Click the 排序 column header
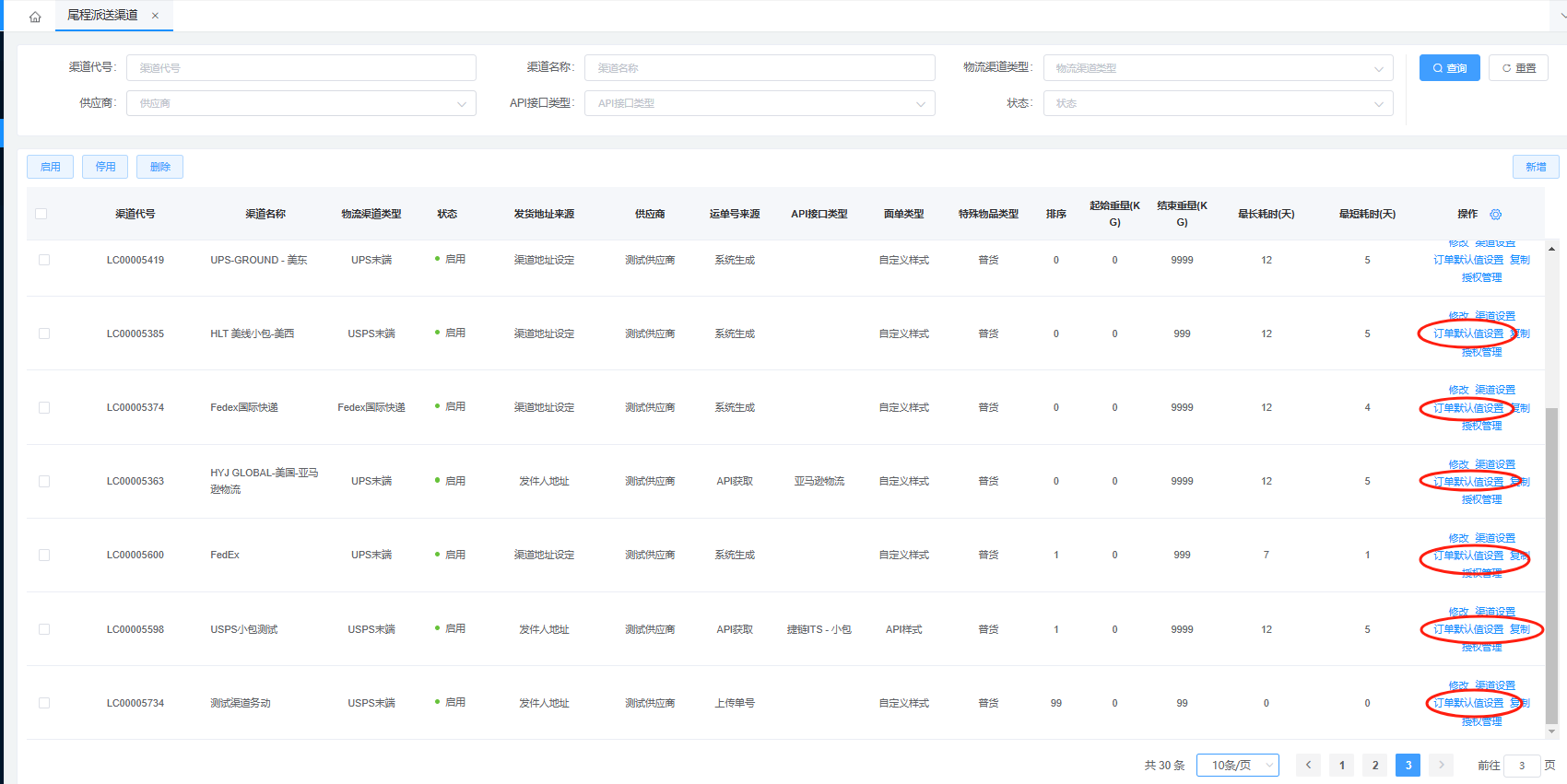The height and width of the screenshot is (784, 1567). click(x=1056, y=214)
